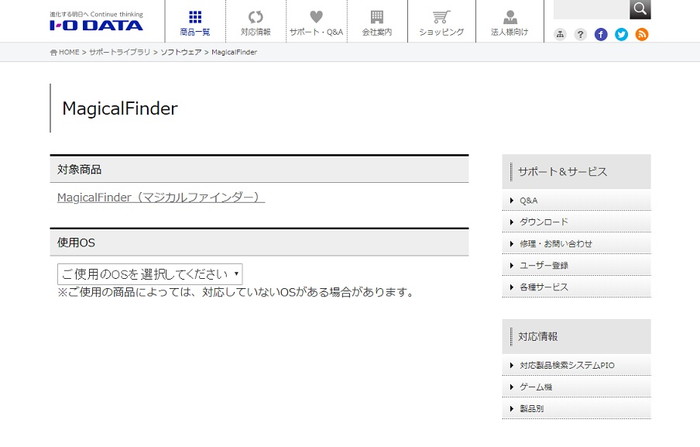Open ダウンロード sidebar link
Viewport: 700px width, 447px height.
(x=576, y=222)
